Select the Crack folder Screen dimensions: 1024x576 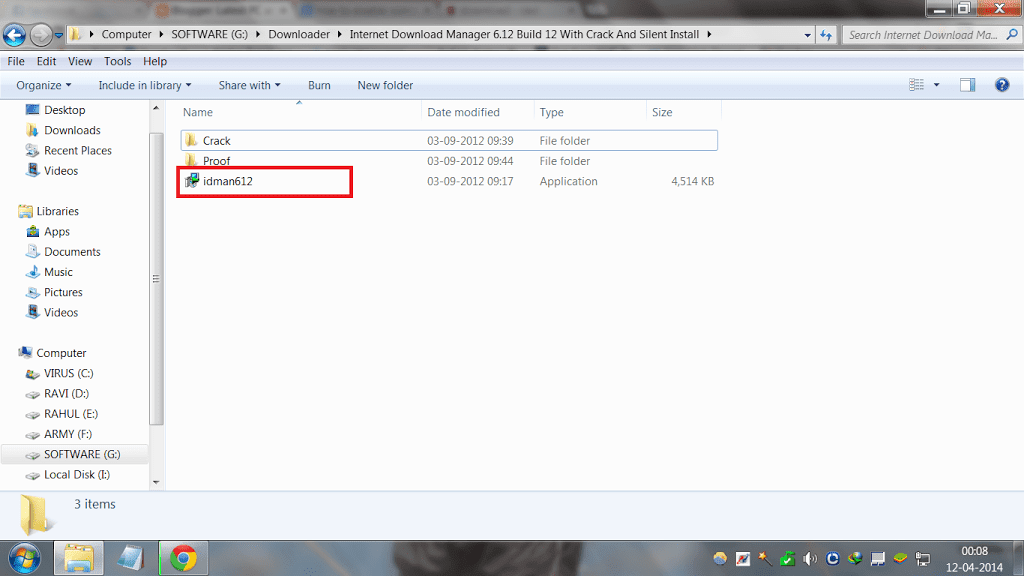pyautogui.click(x=449, y=140)
